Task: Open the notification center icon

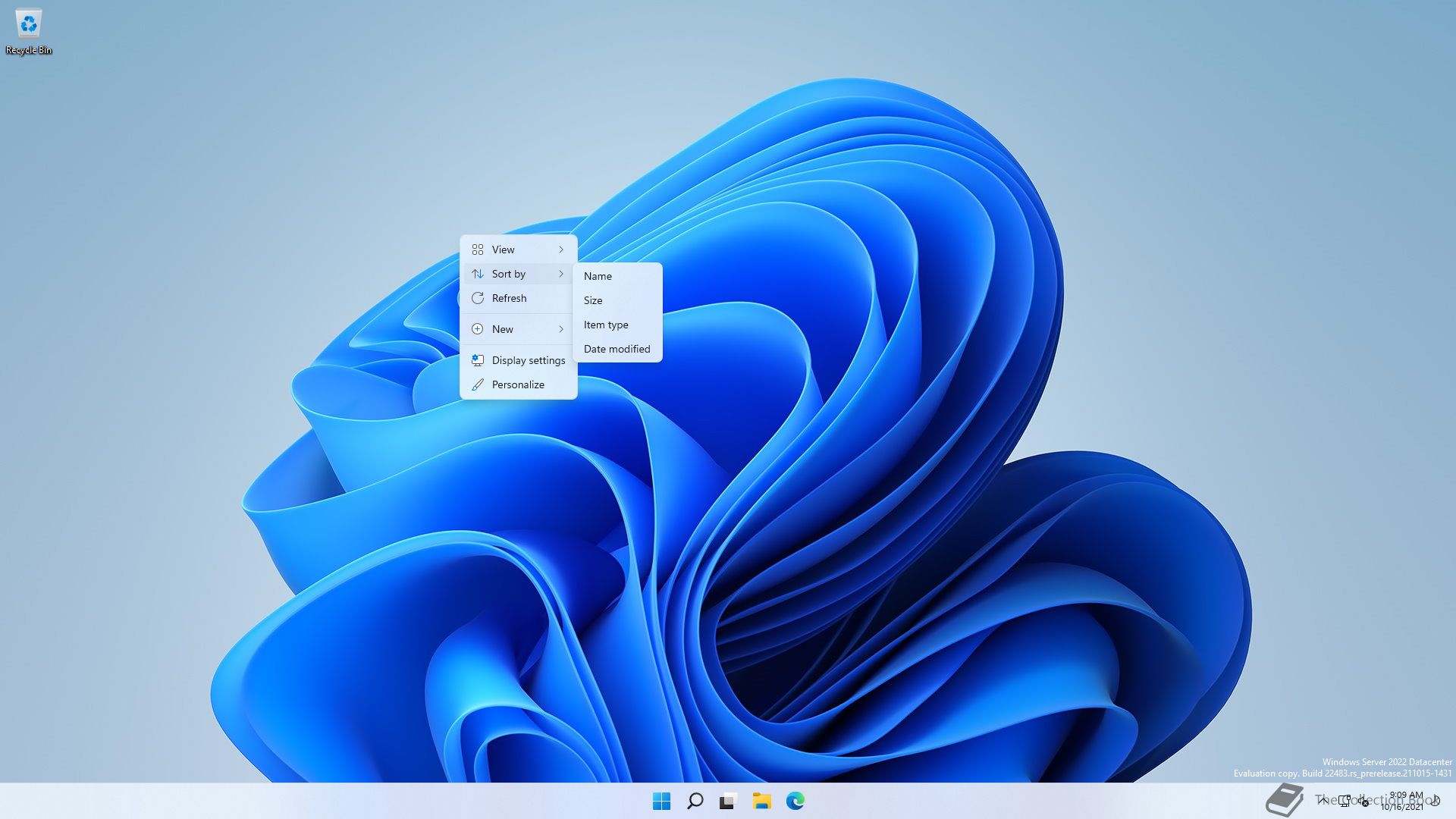Action: click(1435, 801)
